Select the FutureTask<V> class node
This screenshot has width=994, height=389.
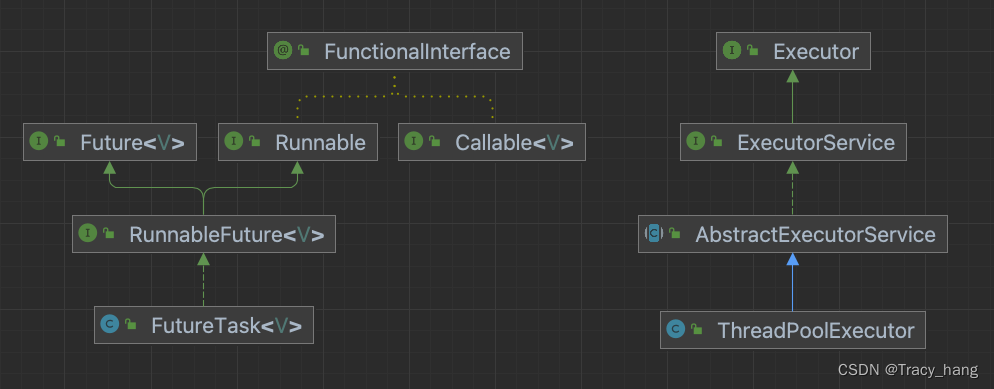tap(203, 326)
